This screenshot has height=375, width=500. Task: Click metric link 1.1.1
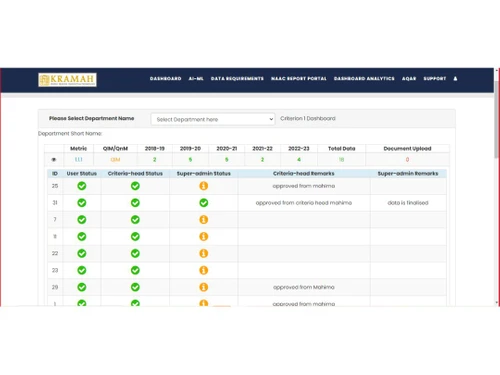79,160
